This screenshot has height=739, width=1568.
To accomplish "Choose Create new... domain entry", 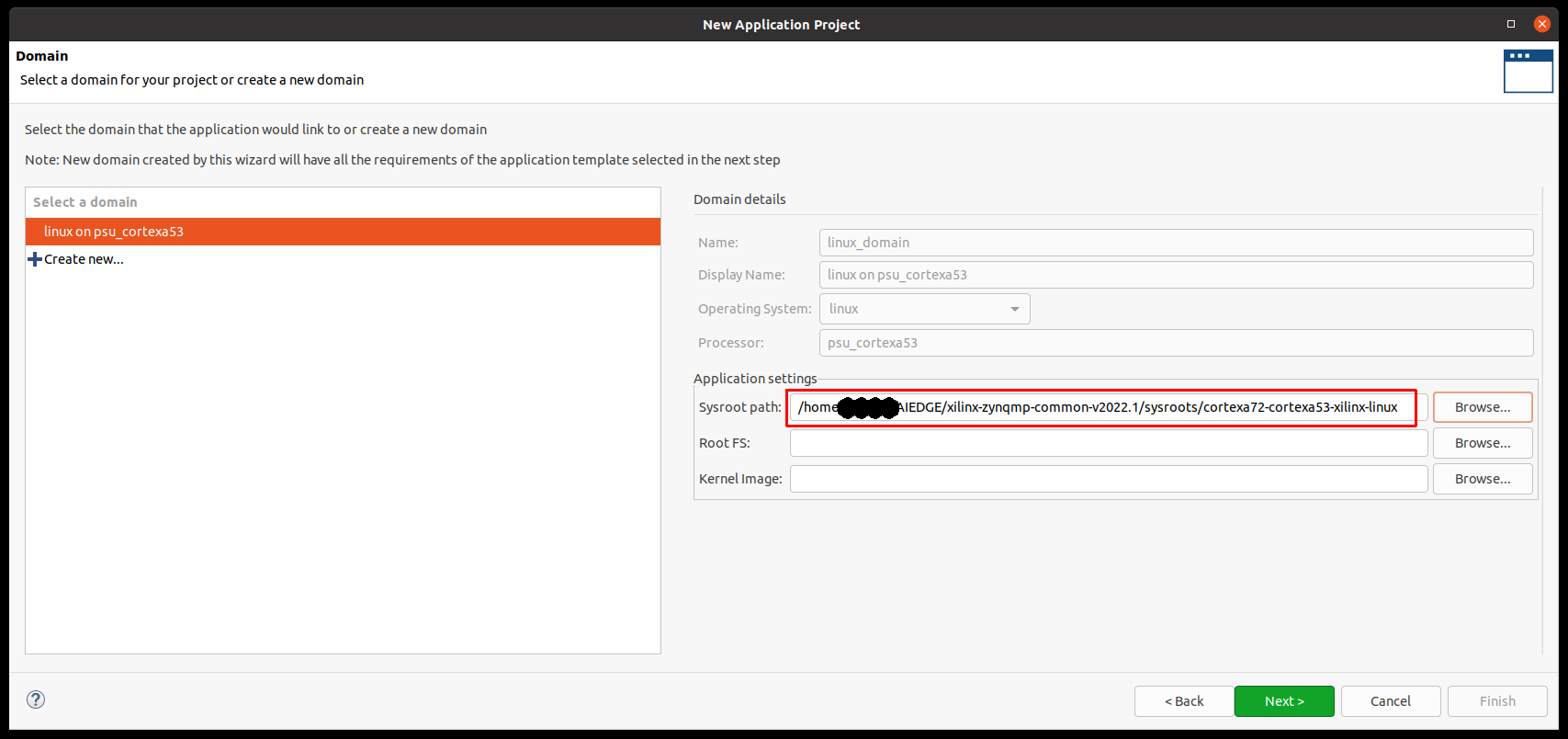I will (84, 259).
